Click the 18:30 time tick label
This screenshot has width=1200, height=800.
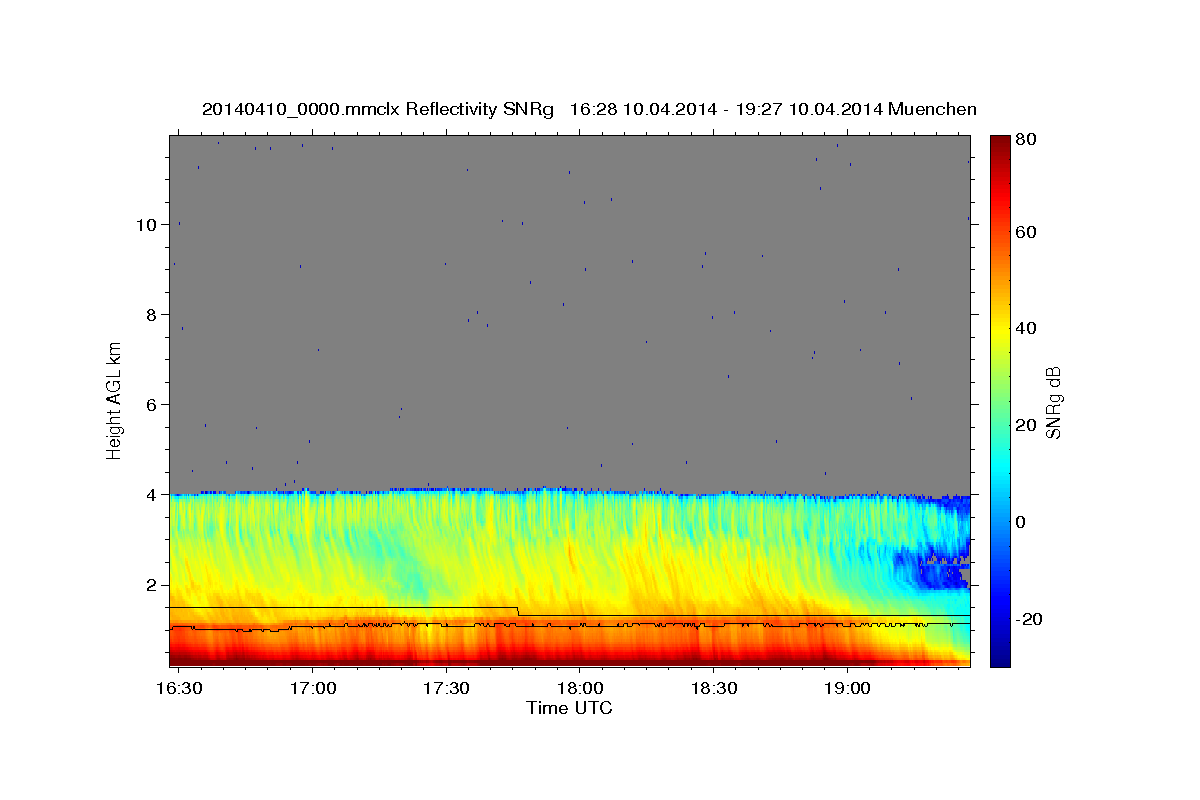tap(714, 689)
